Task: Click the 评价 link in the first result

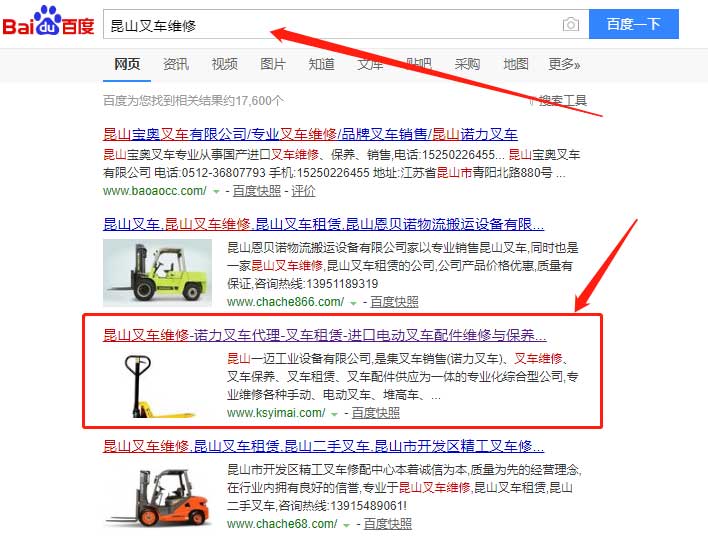Action: point(303,191)
